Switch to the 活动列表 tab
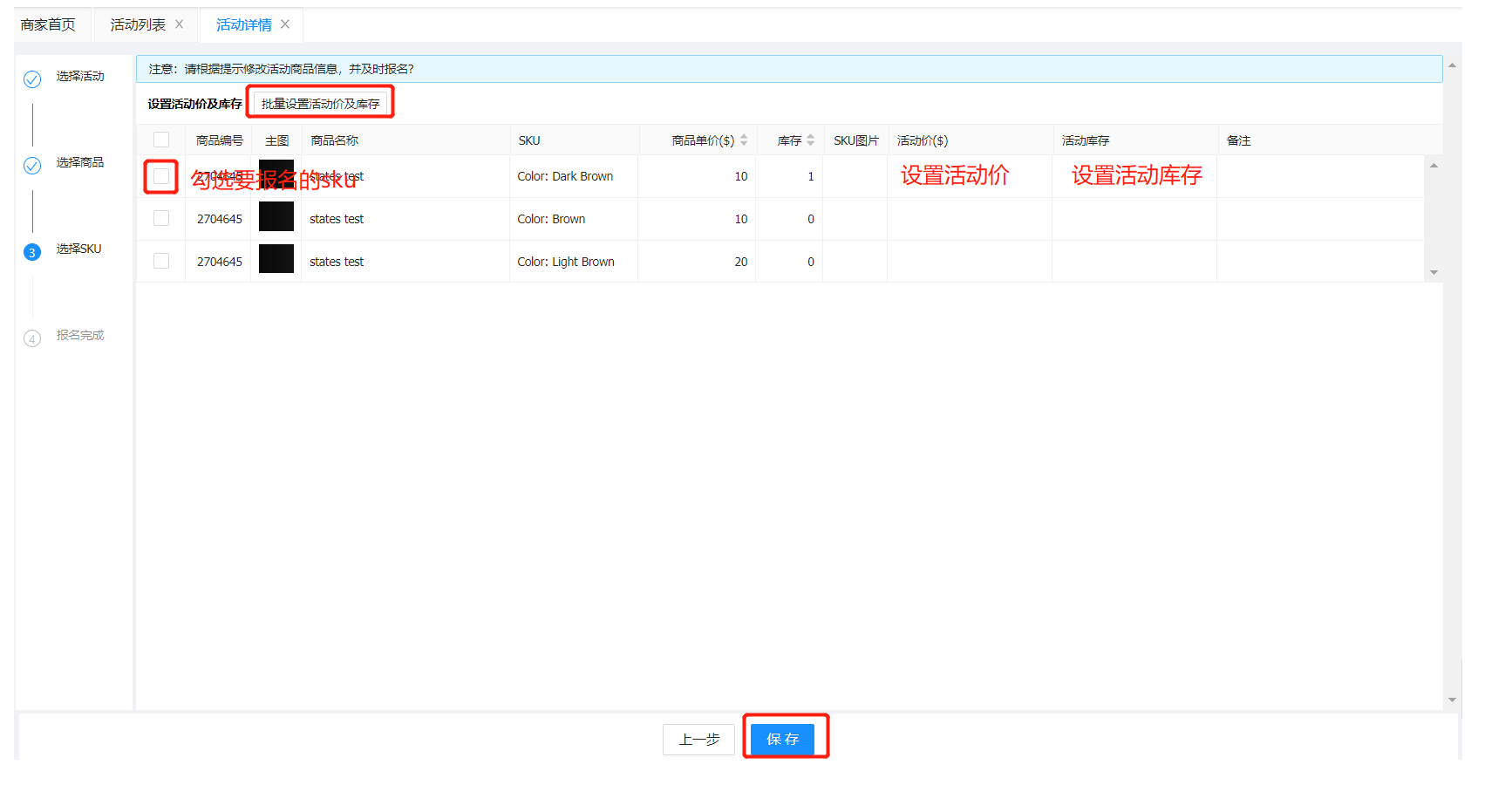 (x=138, y=24)
